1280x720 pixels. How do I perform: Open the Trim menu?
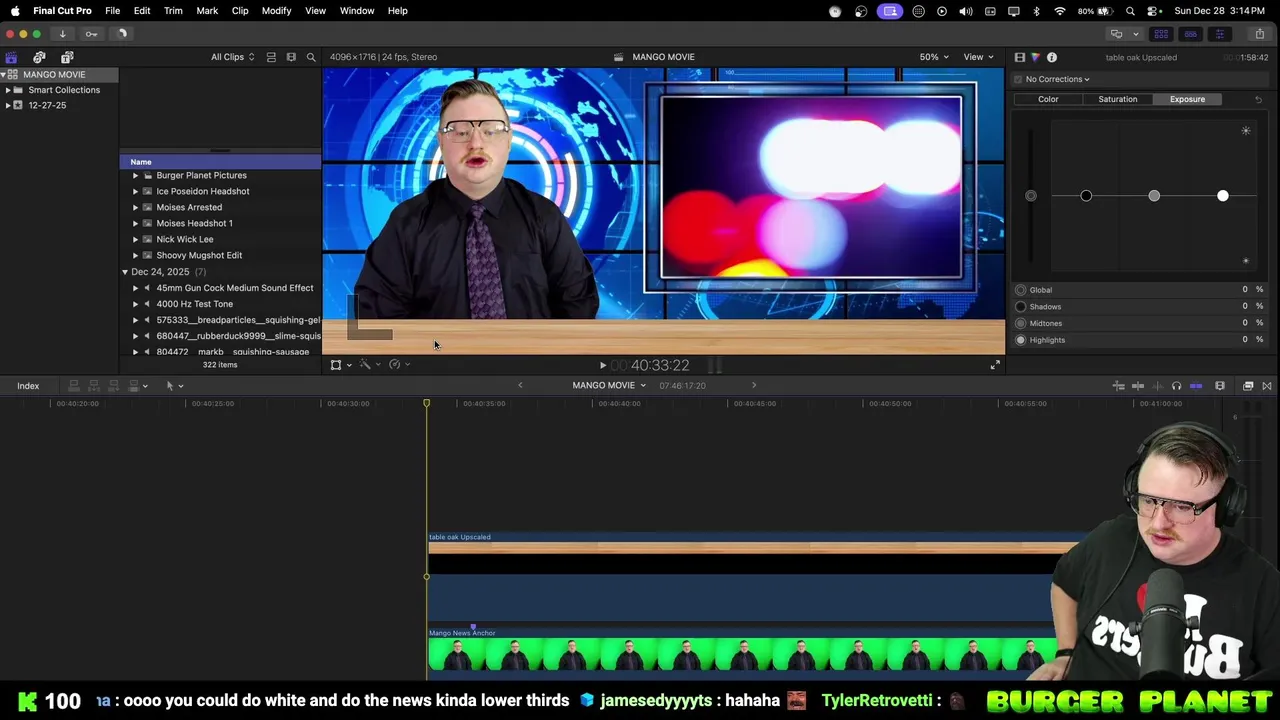click(x=173, y=11)
